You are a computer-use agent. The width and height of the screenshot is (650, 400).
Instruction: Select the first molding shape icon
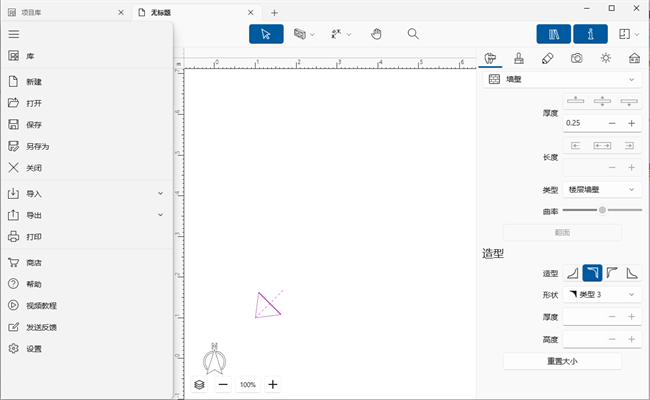(x=572, y=273)
